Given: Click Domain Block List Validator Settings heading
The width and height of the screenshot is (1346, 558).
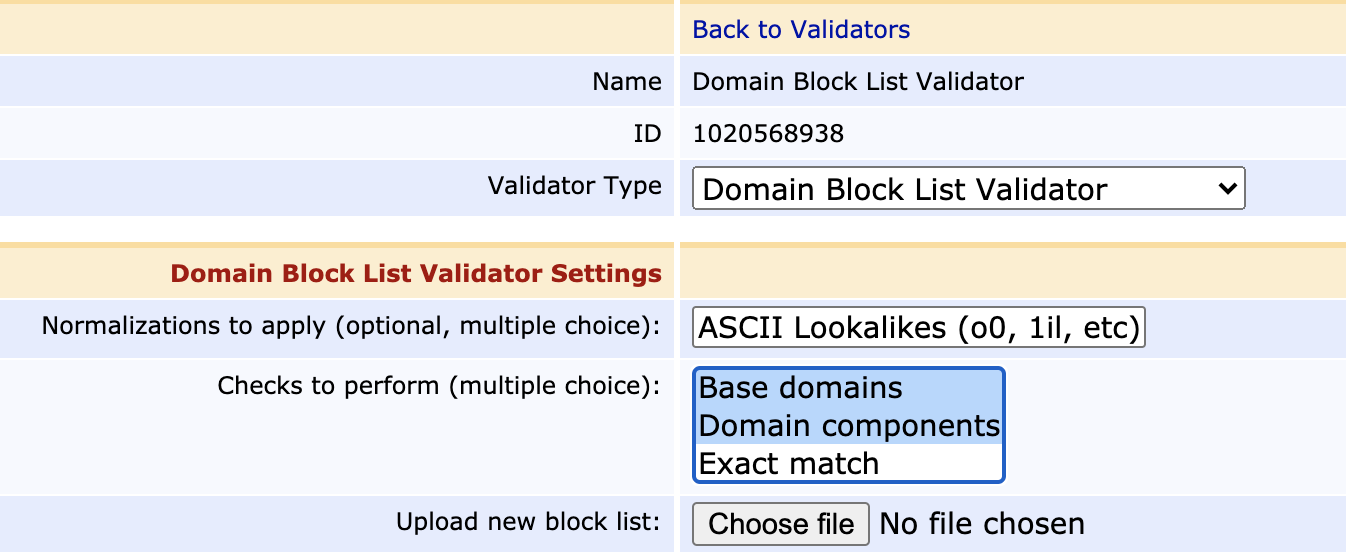Looking at the screenshot, I should pos(416,273).
